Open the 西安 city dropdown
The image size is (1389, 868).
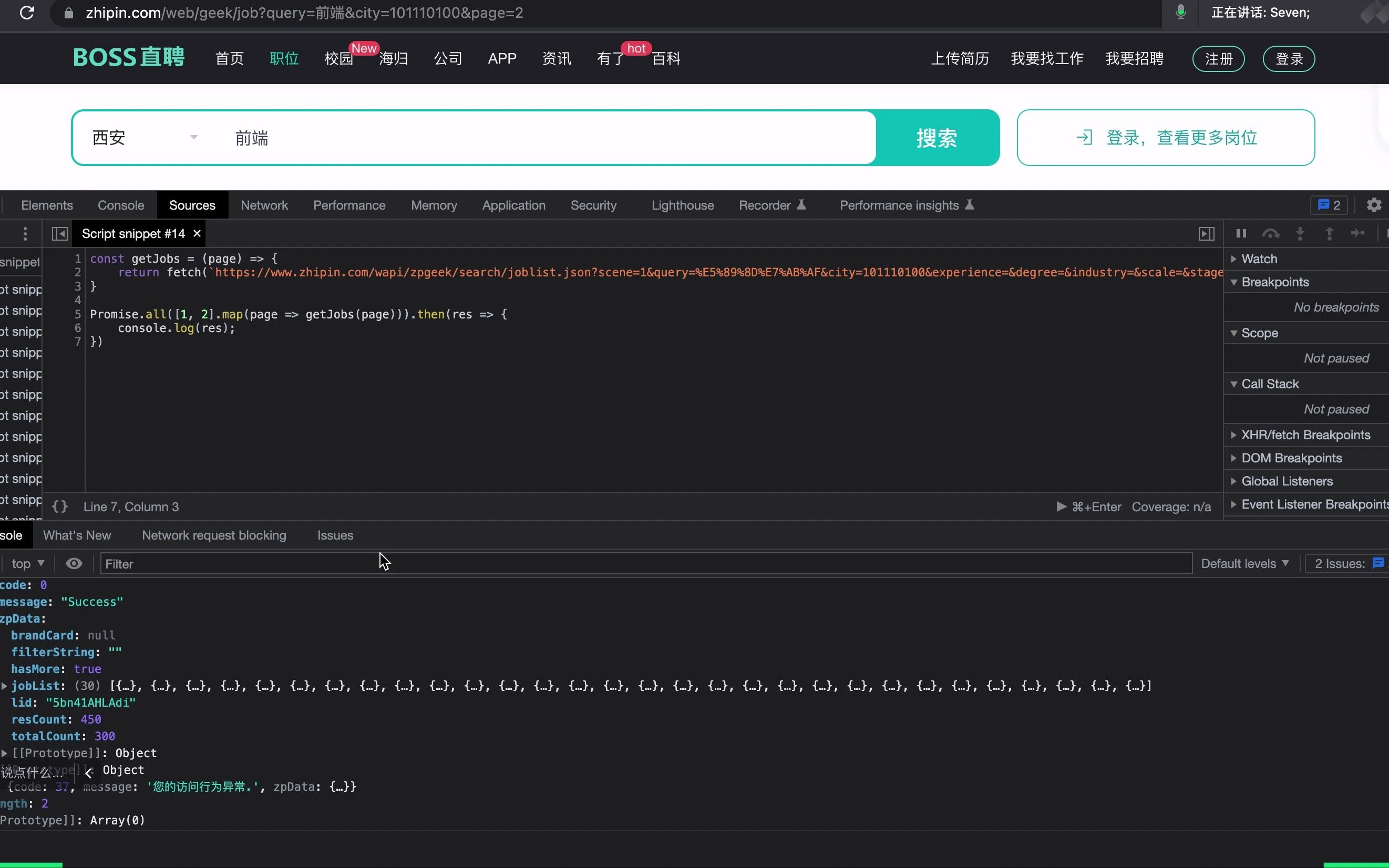[x=145, y=138]
